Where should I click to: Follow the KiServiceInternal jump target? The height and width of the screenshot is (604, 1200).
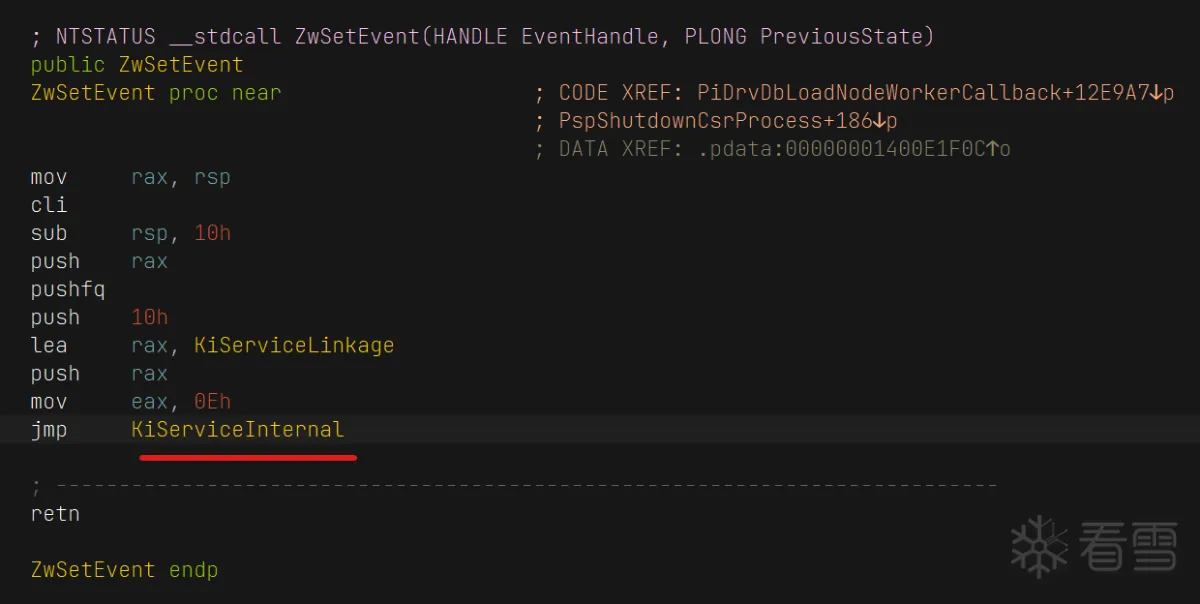click(237, 430)
